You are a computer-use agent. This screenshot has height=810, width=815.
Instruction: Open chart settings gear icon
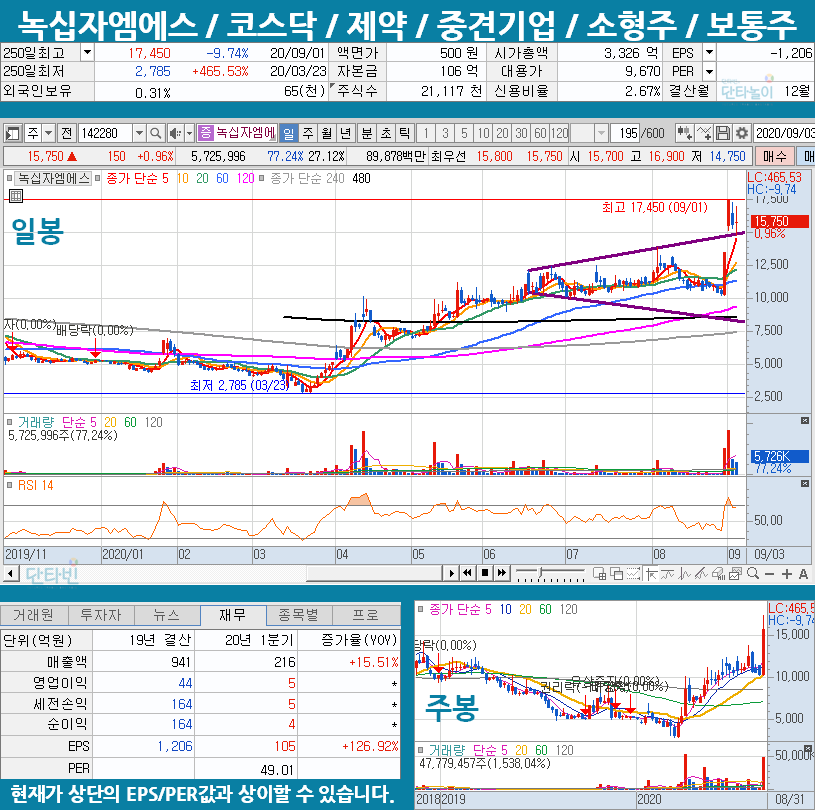(x=742, y=133)
